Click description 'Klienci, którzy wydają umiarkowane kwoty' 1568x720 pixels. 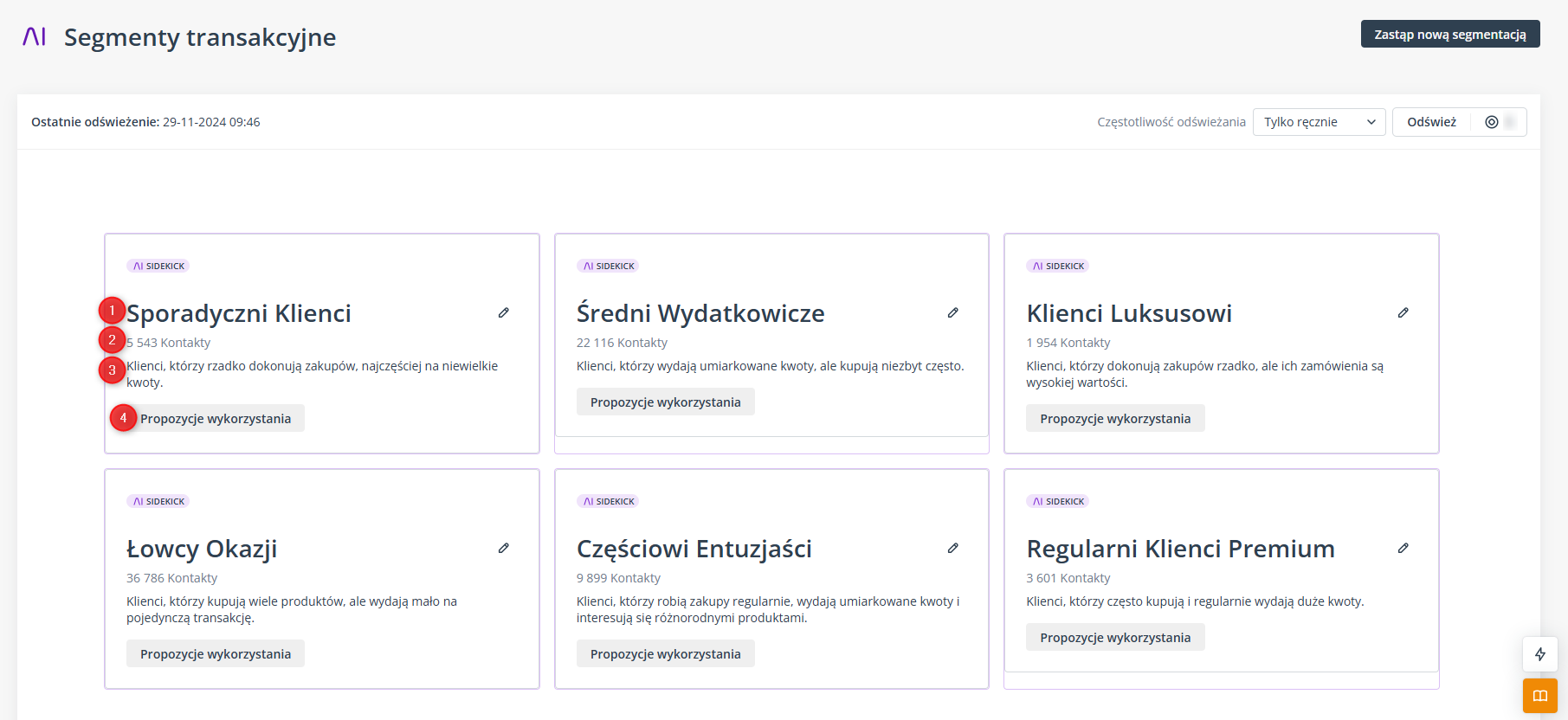[771, 366]
